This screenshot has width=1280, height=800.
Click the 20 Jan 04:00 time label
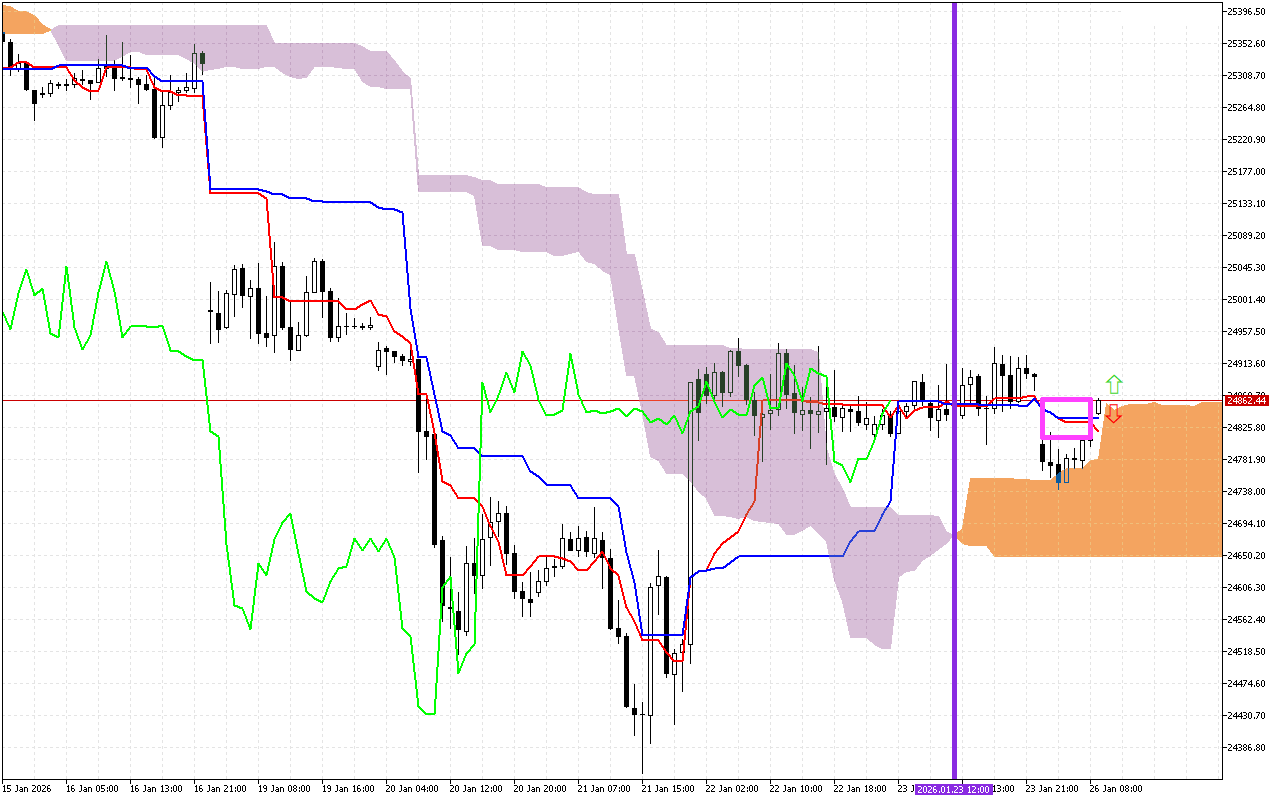(412, 789)
